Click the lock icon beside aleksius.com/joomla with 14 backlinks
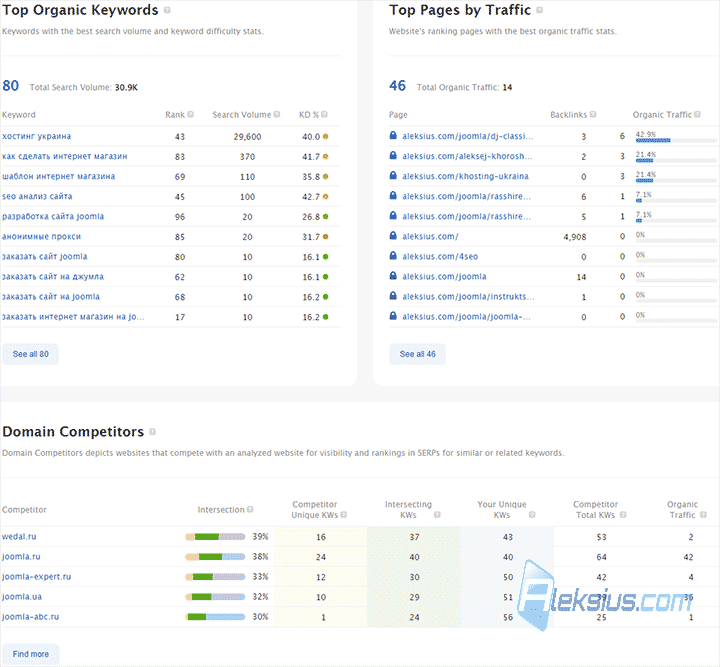 (x=393, y=275)
